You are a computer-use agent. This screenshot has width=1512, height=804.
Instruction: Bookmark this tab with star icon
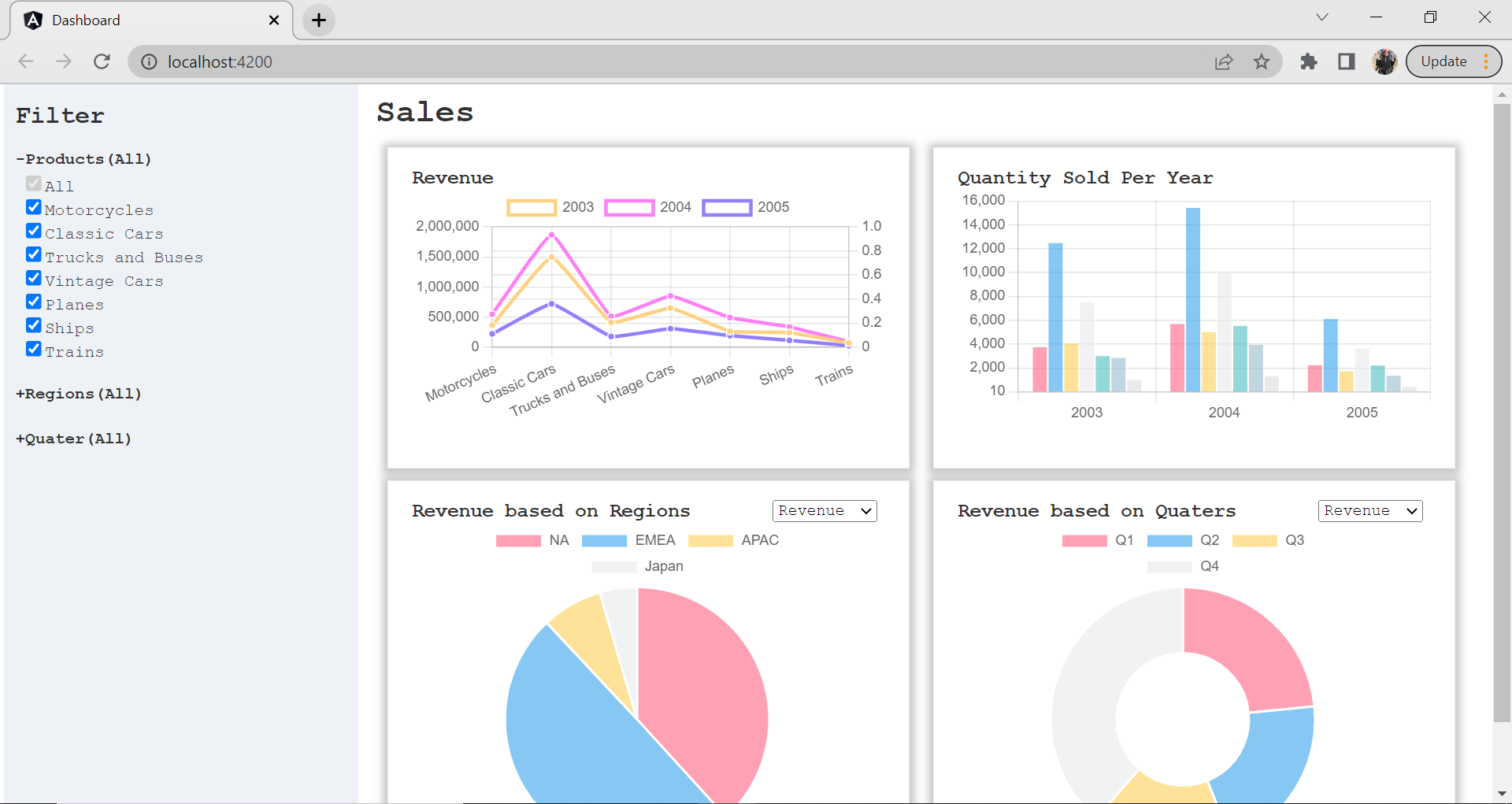pos(1262,61)
